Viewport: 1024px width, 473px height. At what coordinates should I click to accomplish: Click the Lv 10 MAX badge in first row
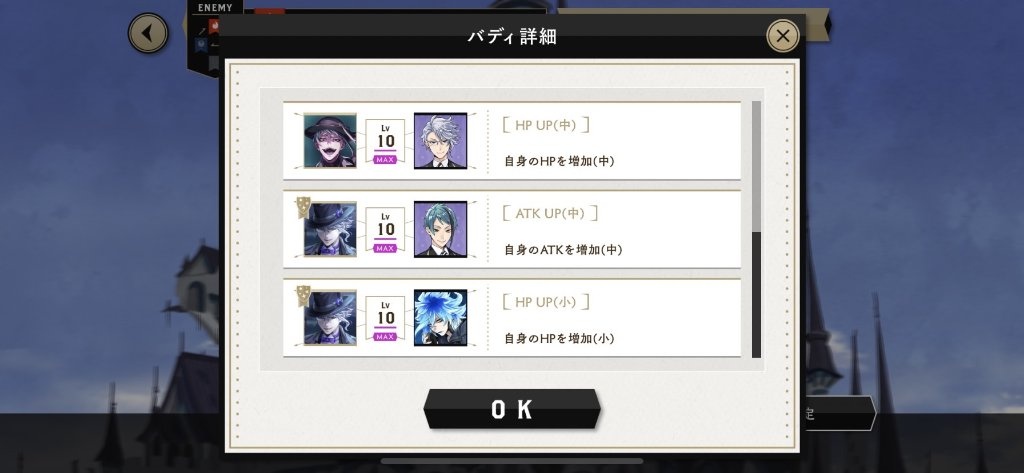(x=385, y=141)
